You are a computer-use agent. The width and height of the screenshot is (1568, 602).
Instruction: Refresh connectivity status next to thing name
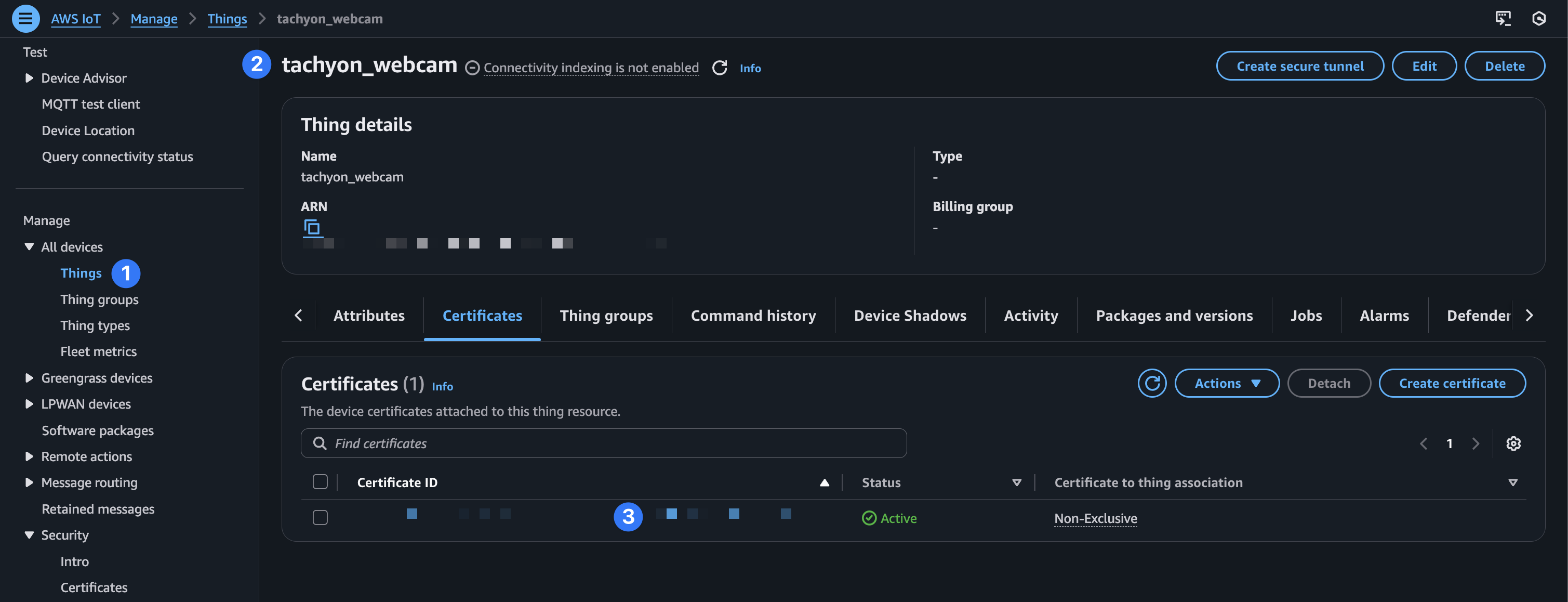coord(720,68)
